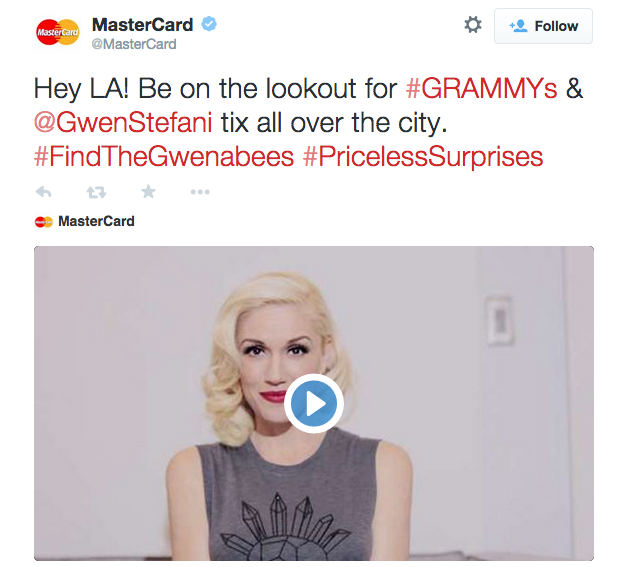Visit the @GwenStefani mention
The height and width of the screenshot is (567, 631).
123,122
